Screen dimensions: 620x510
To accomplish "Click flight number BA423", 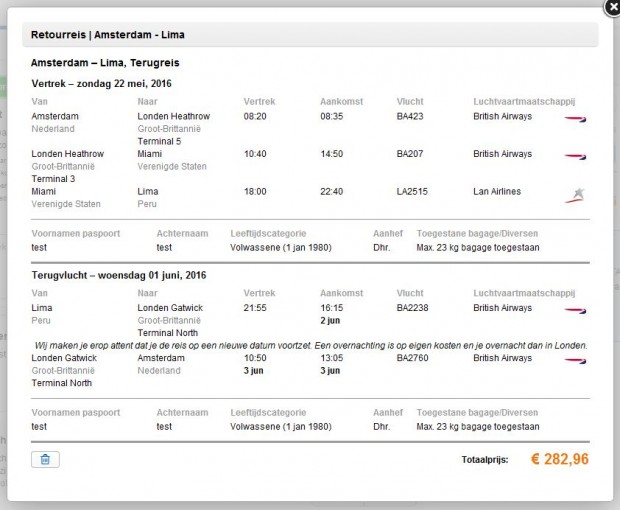I will coord(410,116).
